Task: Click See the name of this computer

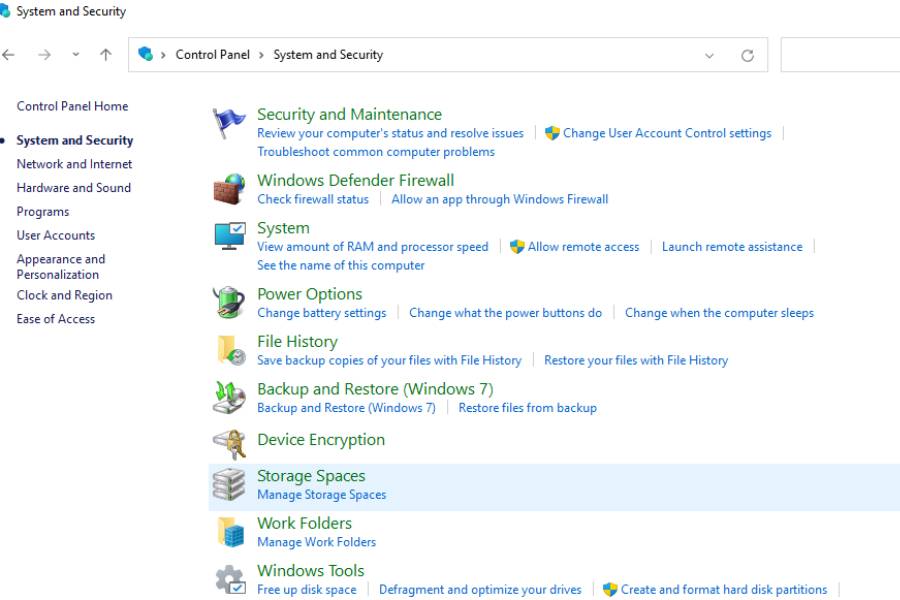Action: coord(341,265)
